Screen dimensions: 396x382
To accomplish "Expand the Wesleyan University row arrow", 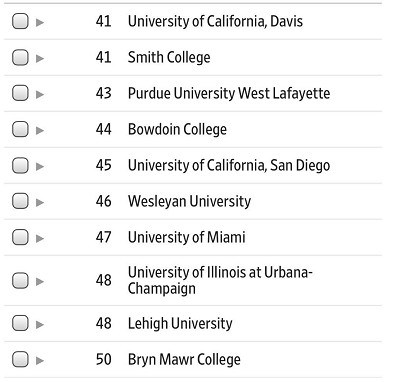I will (x=40, y=202).
